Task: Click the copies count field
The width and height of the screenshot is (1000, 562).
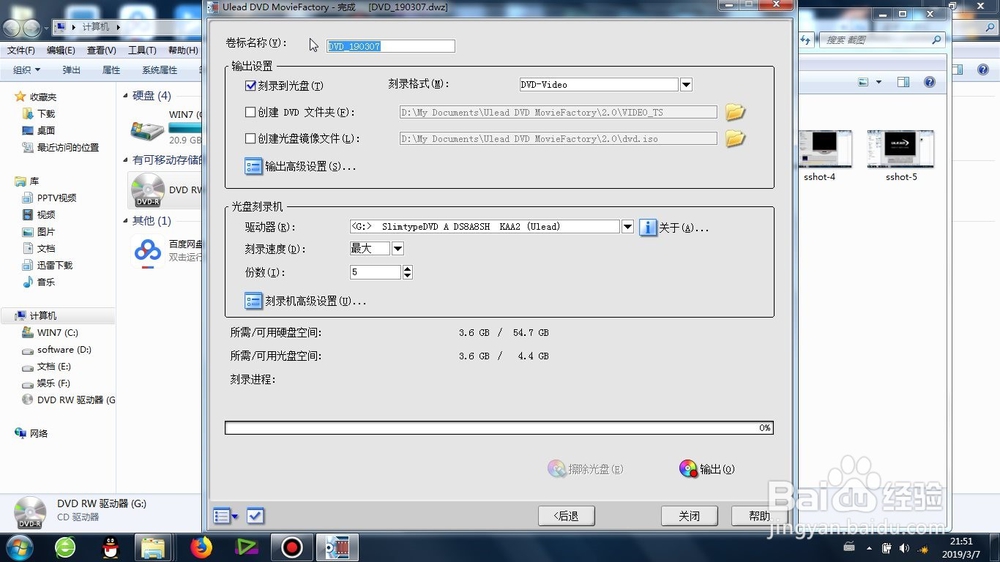Action: pos(375,272)
